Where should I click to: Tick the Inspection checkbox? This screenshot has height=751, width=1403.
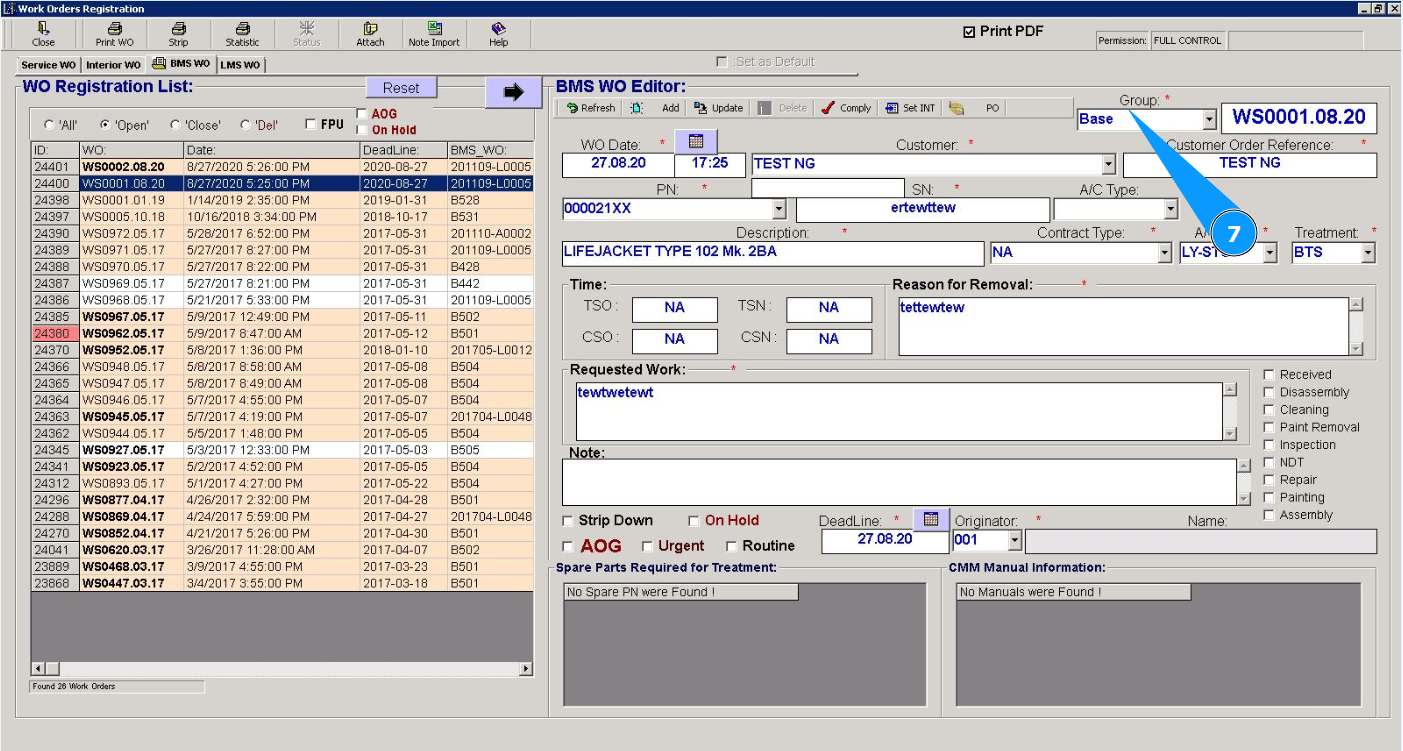tap(1269, 445)
